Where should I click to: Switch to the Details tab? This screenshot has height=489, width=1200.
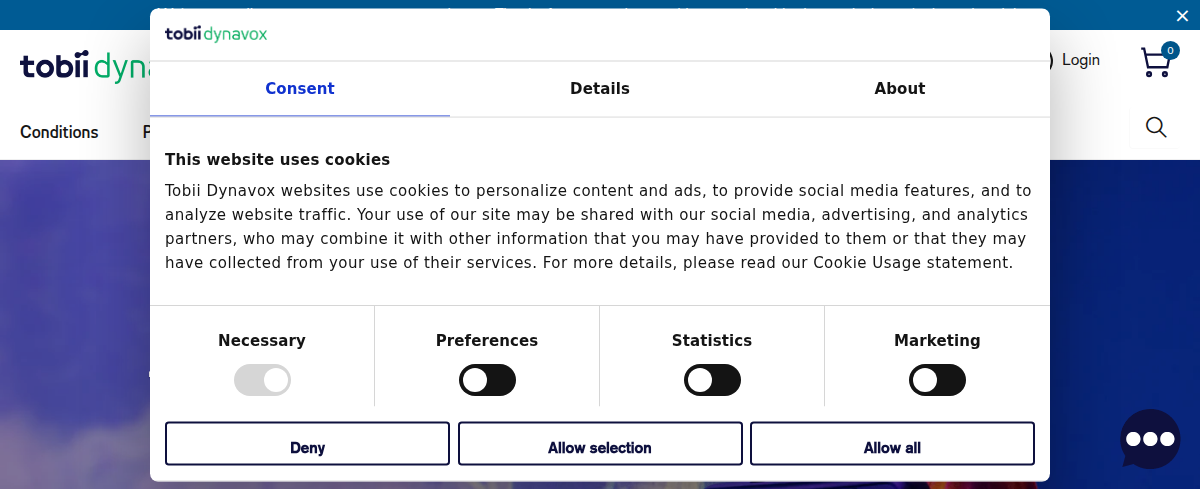tap(600, 89)
